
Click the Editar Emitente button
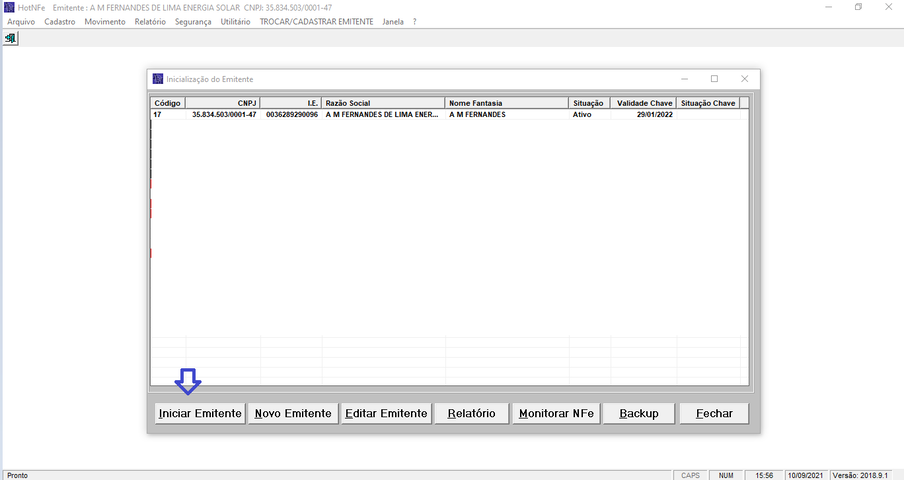click(386, 414)
